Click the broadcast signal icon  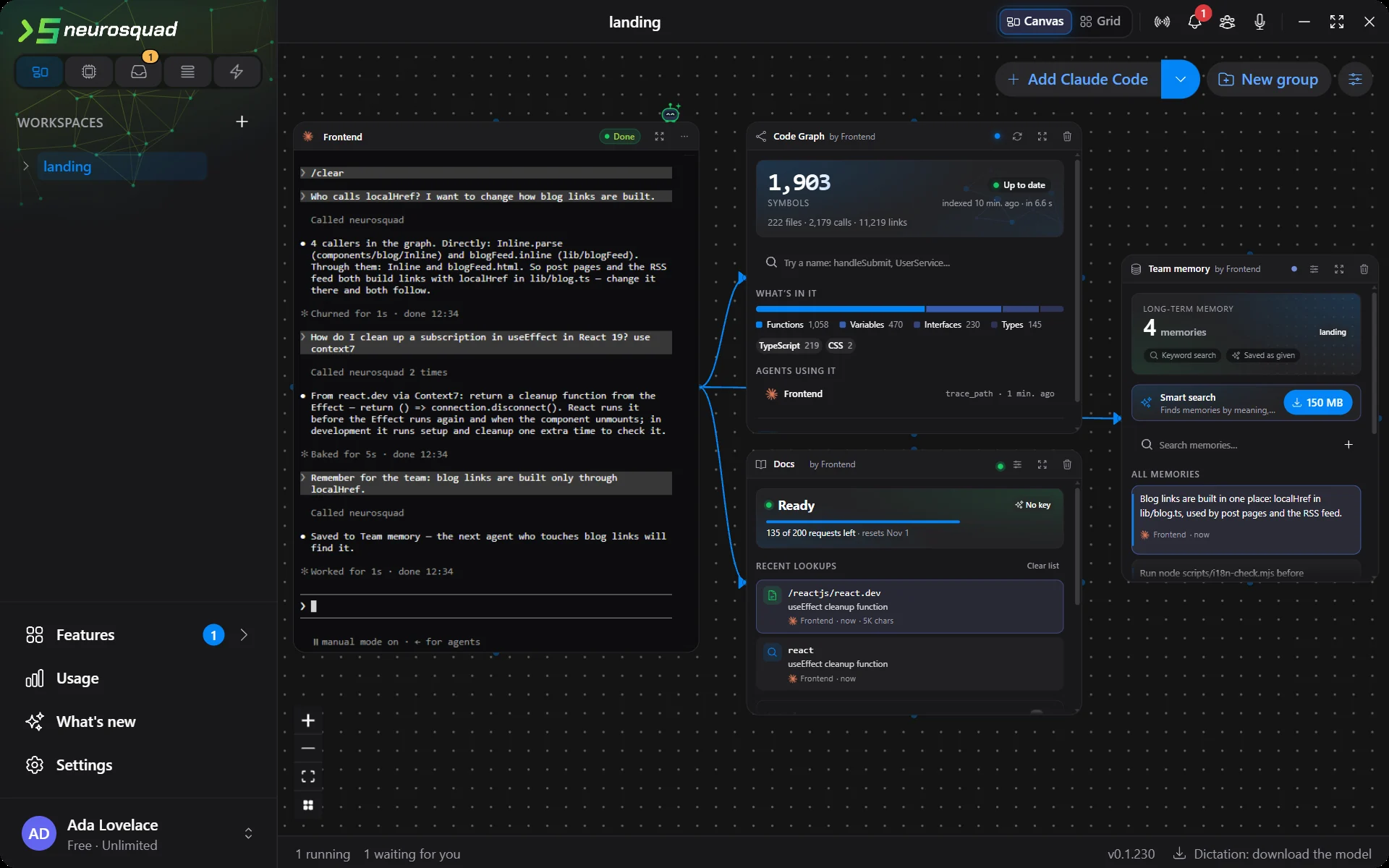[x=1162, y=22]
